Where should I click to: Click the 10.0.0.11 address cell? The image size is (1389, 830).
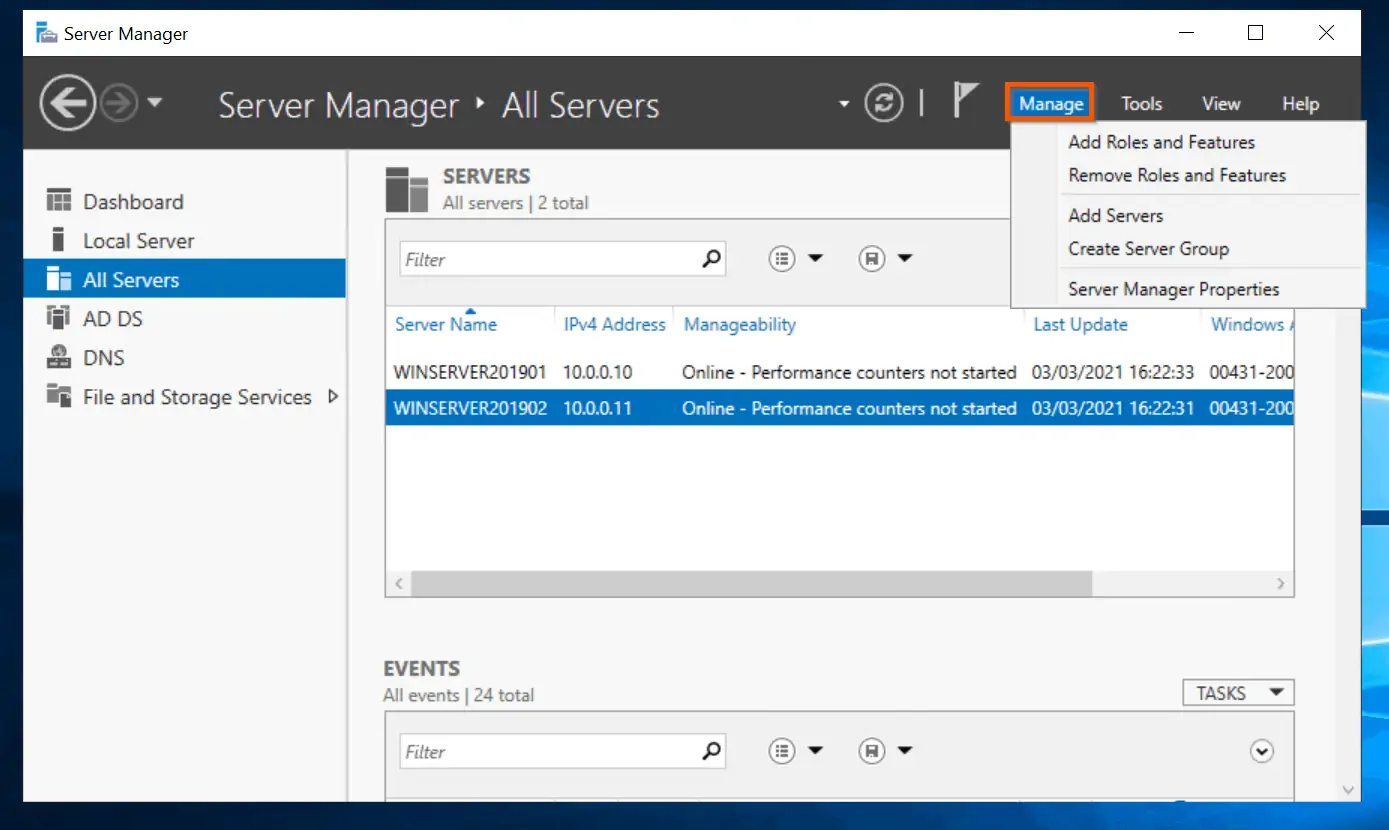pyautogui.click(x=597, y=408)
